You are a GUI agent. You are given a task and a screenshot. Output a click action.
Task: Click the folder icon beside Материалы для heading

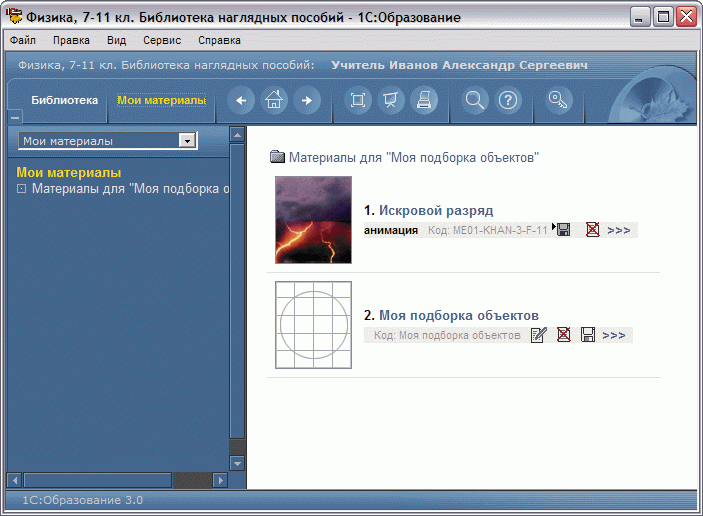278,157
